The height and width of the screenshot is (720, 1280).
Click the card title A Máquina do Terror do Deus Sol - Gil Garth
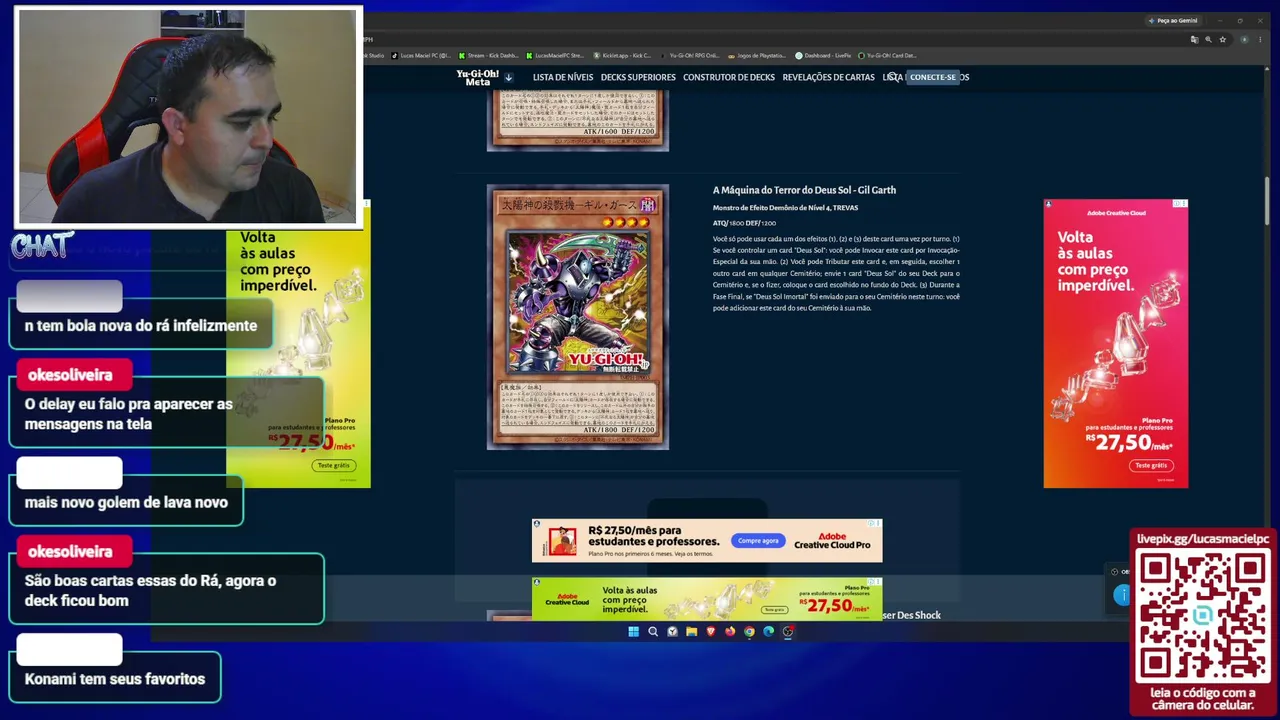pyautogui.click(x=804, y=190)
